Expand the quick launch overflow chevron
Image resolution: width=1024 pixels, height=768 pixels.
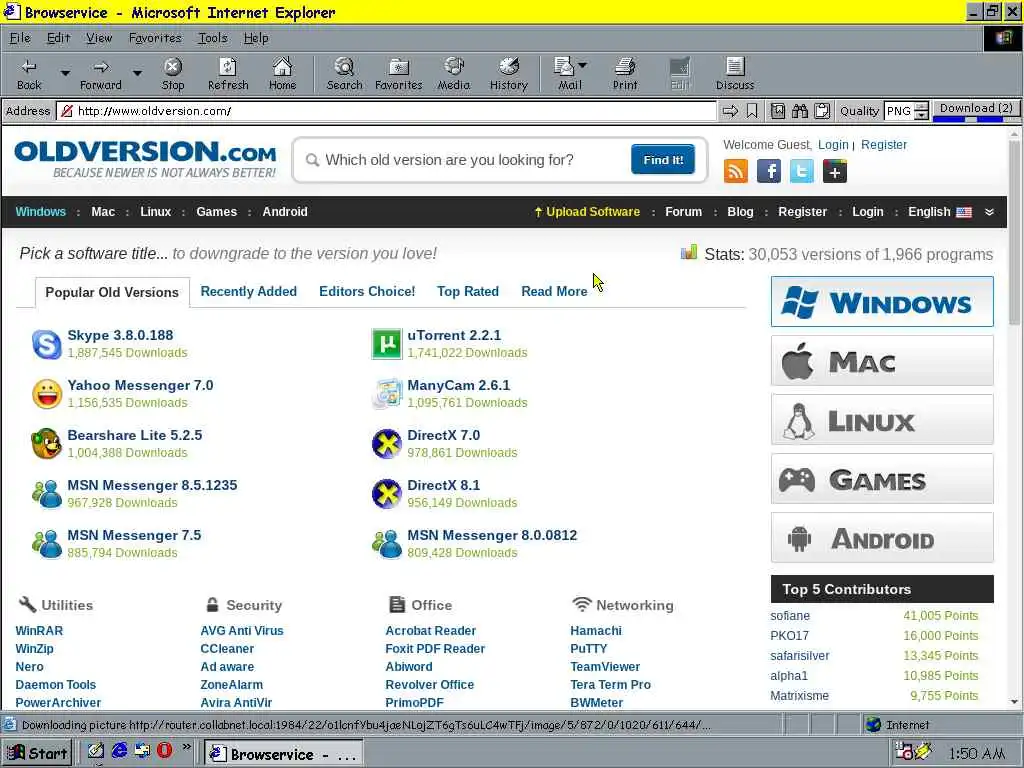(187, 746)
